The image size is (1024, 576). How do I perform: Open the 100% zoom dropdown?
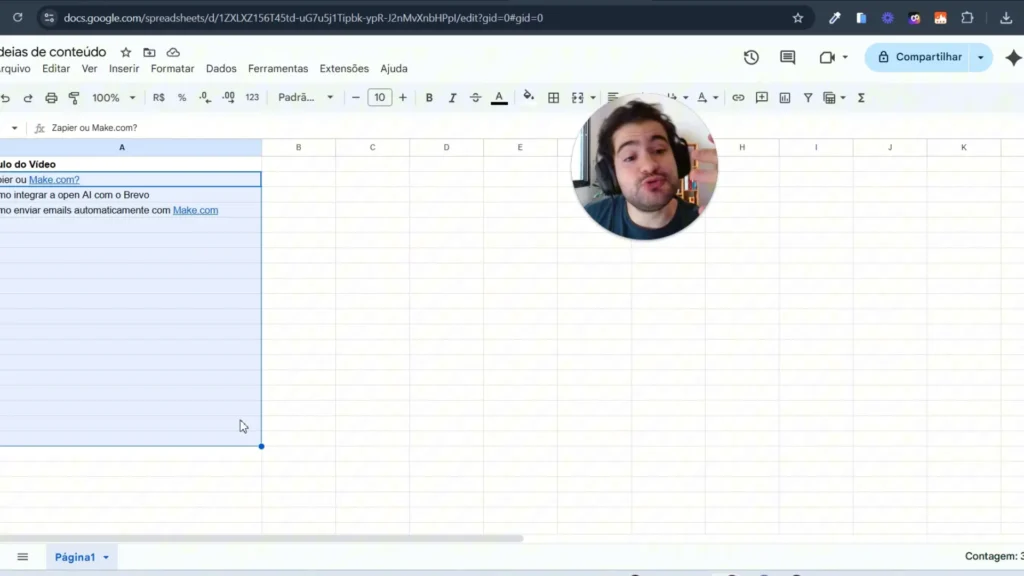coord(113,98)
